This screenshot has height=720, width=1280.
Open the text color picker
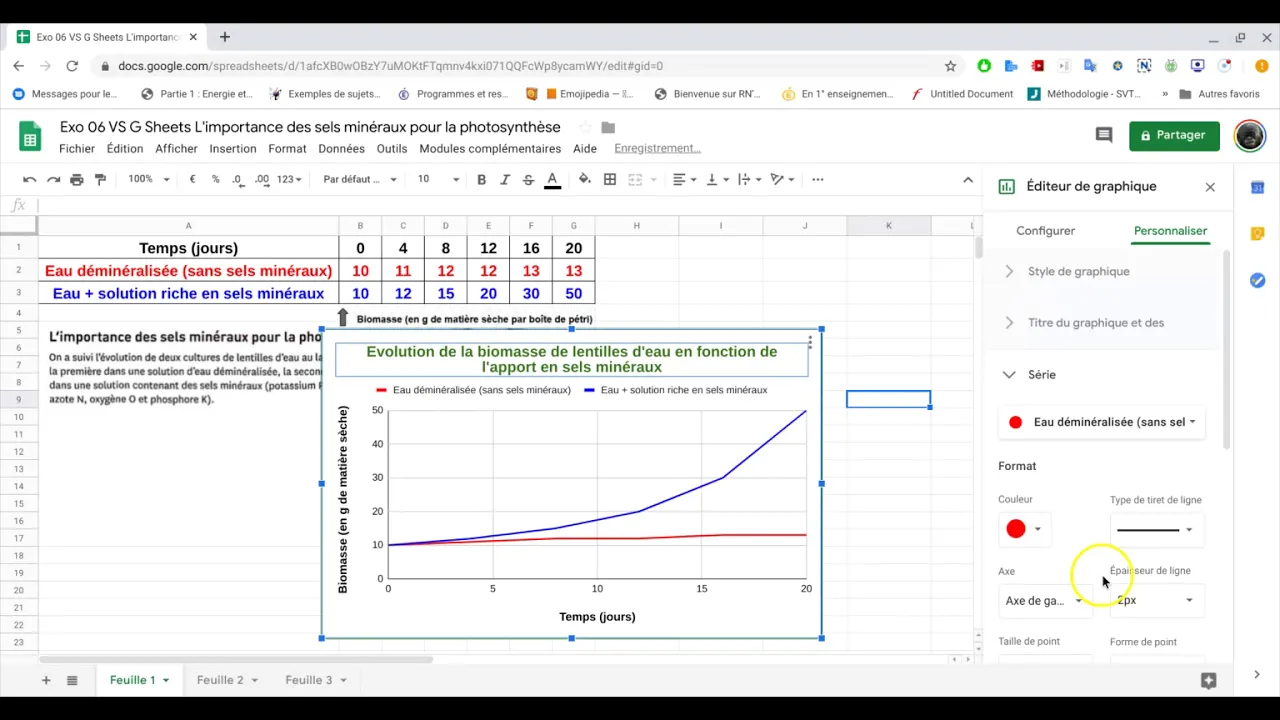click(552, 179)
